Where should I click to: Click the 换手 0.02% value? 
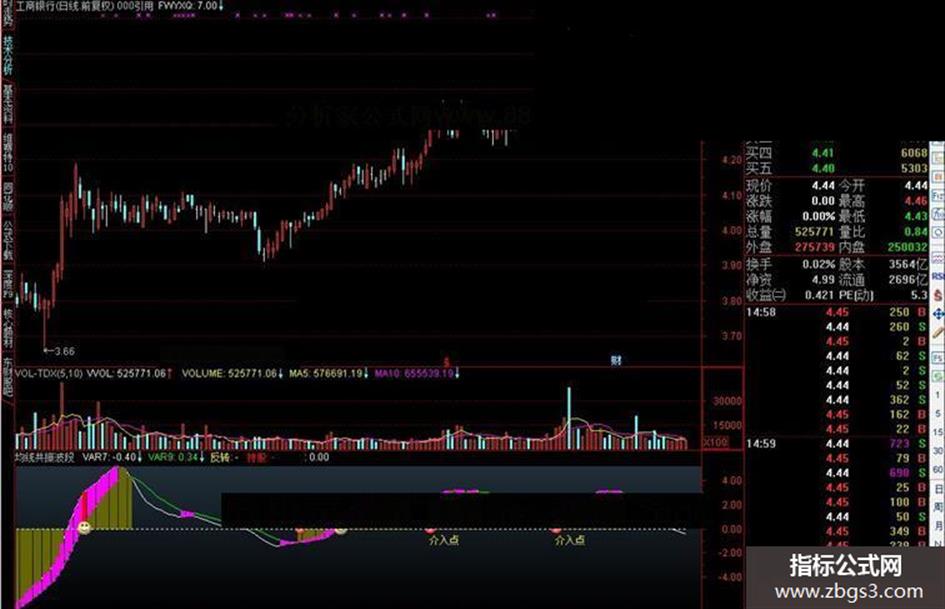pos(818,264)
